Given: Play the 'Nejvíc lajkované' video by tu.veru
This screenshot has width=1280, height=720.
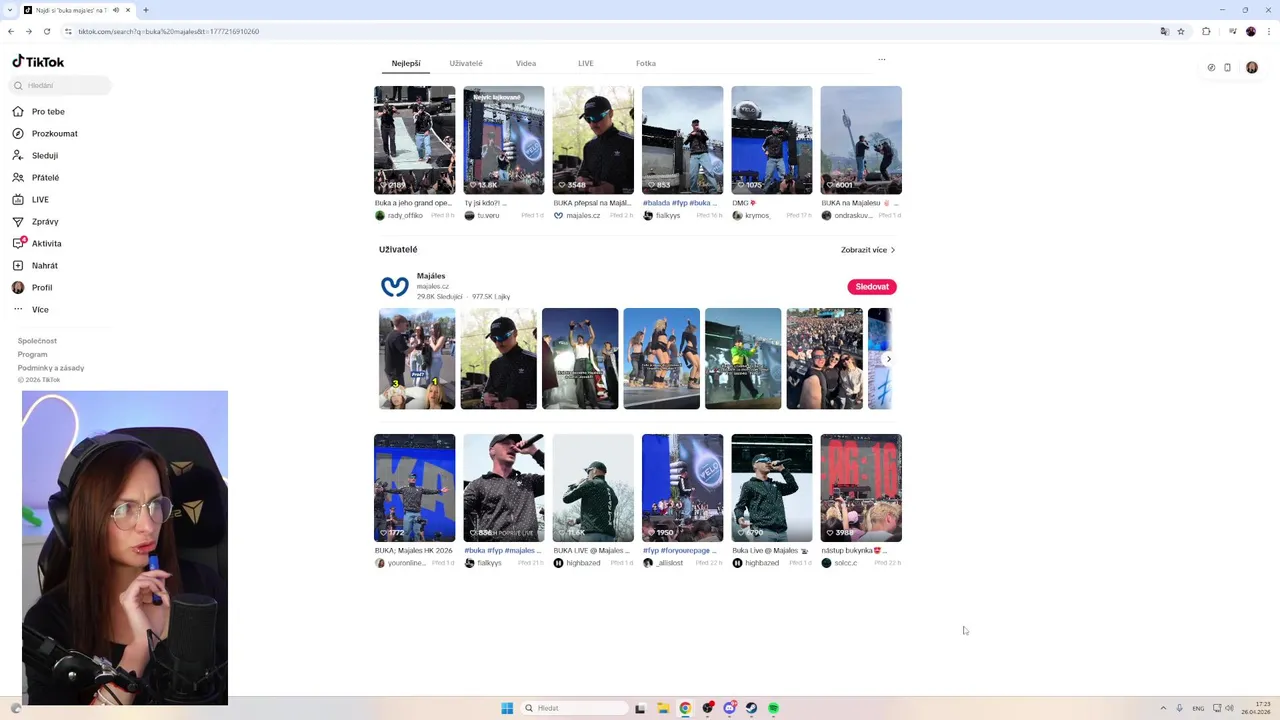Looking at the screenshot, I should click(x=504, y=140).
